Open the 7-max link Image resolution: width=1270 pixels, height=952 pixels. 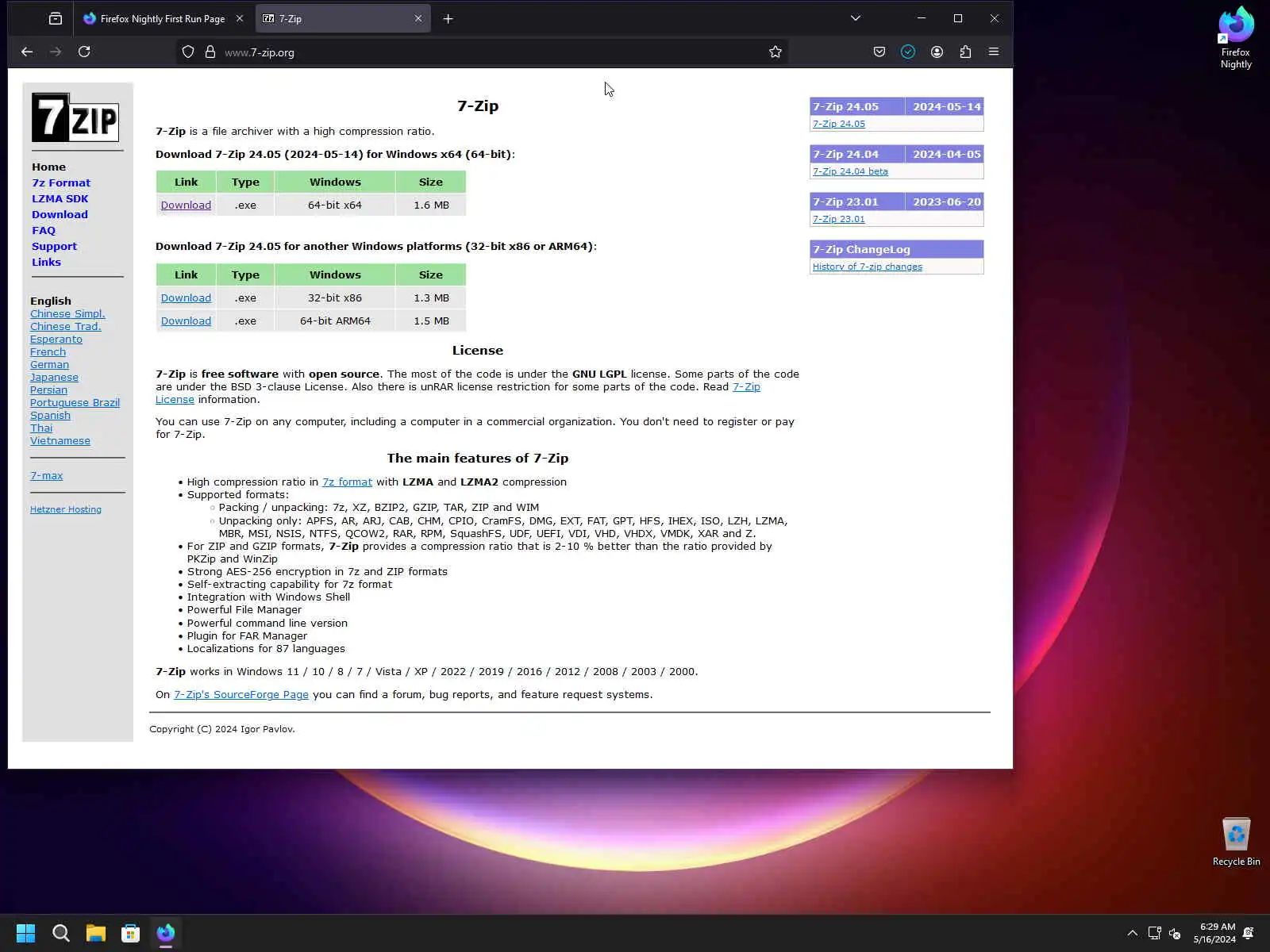(46, 475)
